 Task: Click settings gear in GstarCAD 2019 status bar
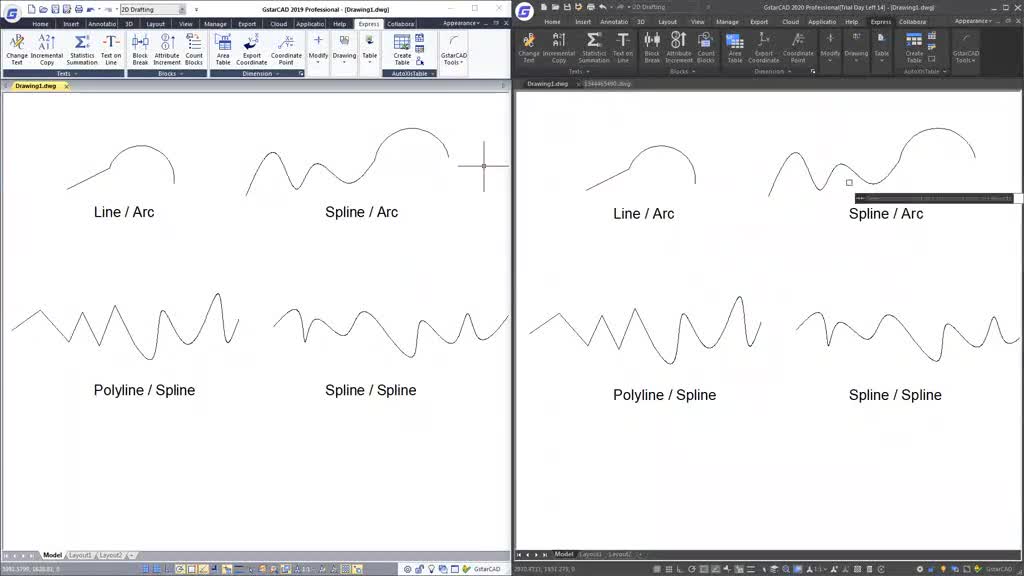407,569
